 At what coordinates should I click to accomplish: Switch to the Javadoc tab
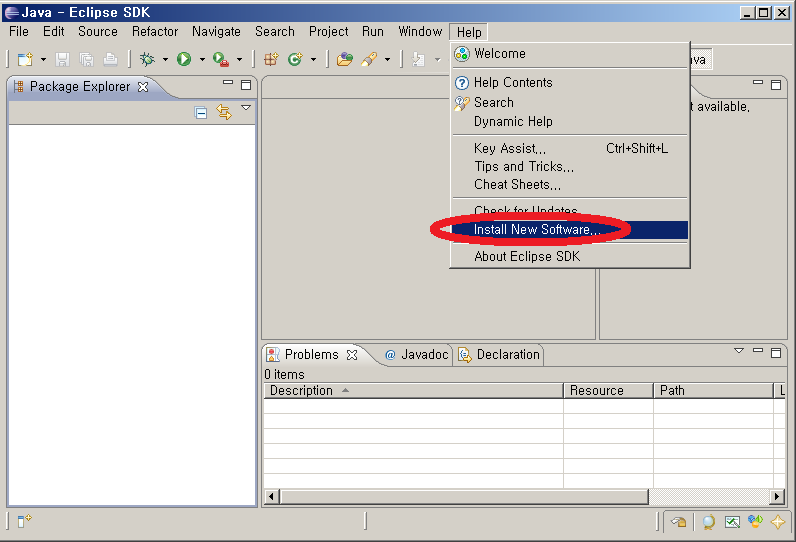[x=416, y=354]
